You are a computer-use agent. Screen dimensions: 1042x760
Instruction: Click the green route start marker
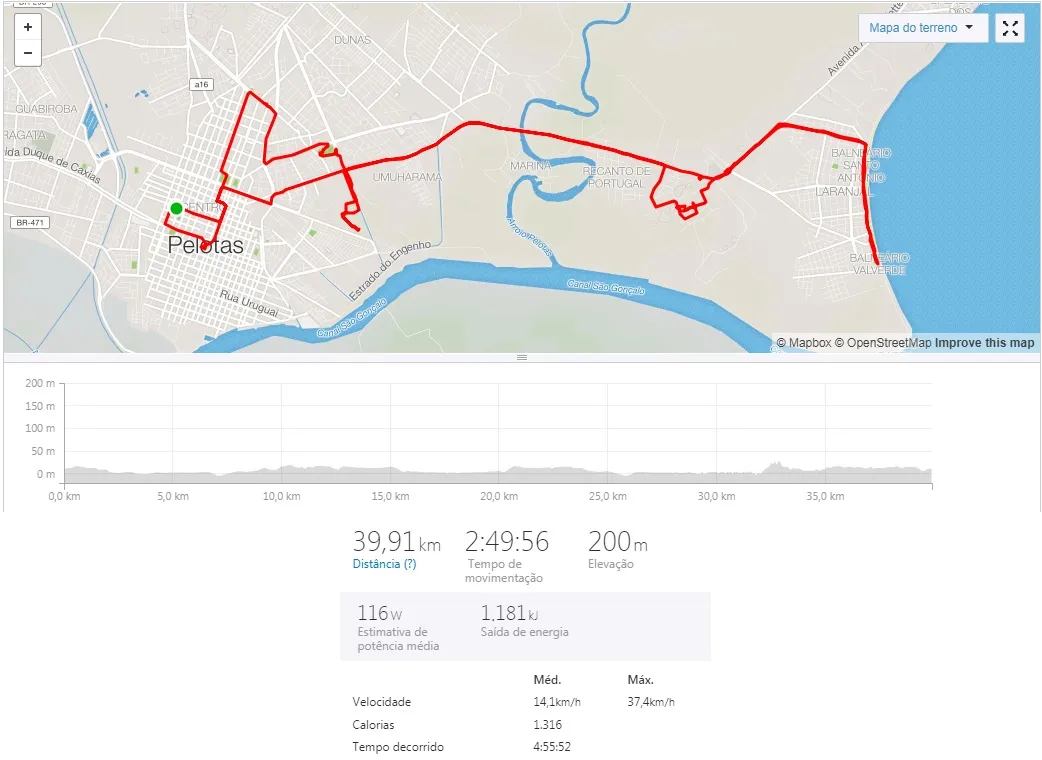tap(176, 208)
